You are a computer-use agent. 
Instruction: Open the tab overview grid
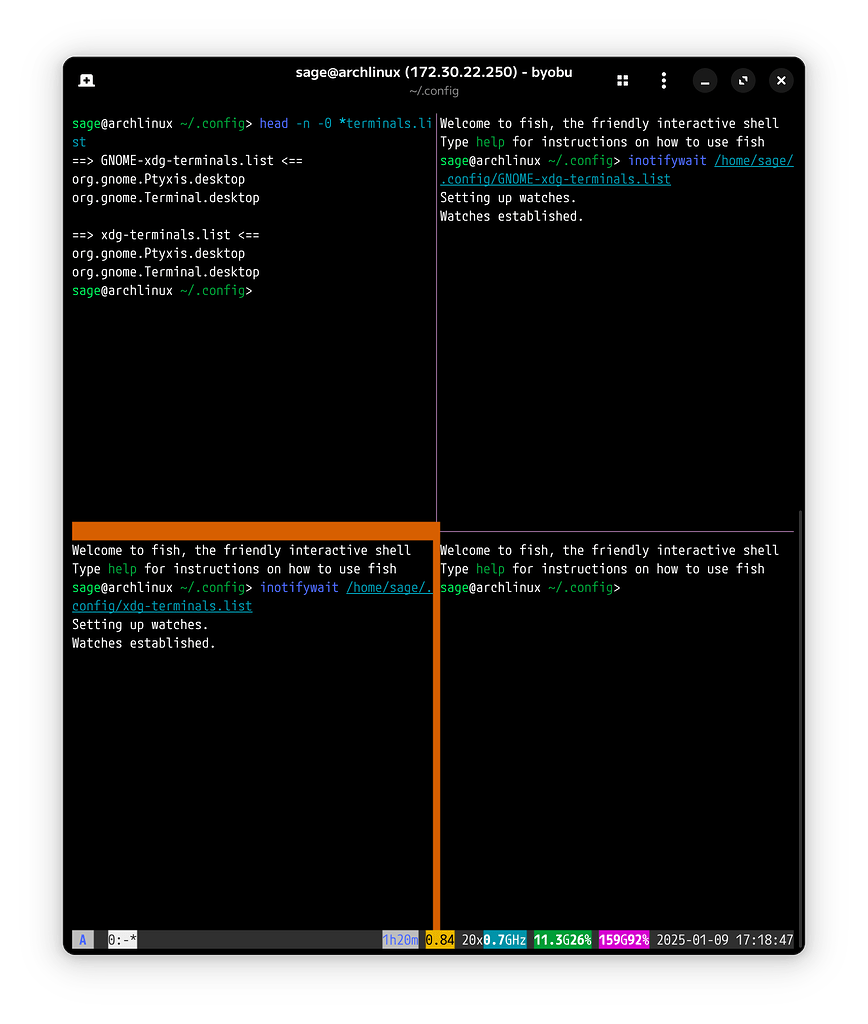(x=623, y=80)
